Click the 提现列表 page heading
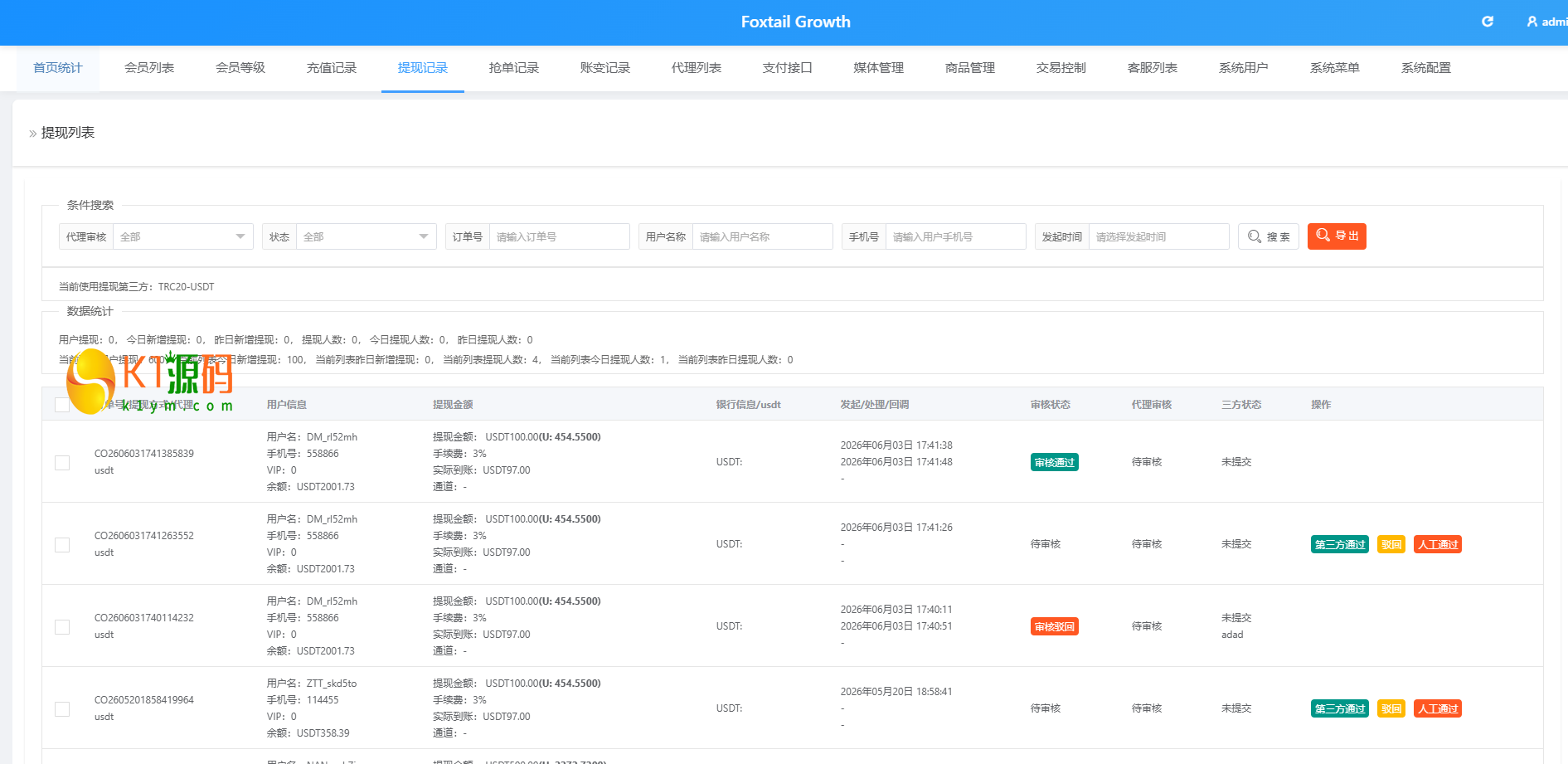Viewport: 1568px width, 764px height. (68, 133)
